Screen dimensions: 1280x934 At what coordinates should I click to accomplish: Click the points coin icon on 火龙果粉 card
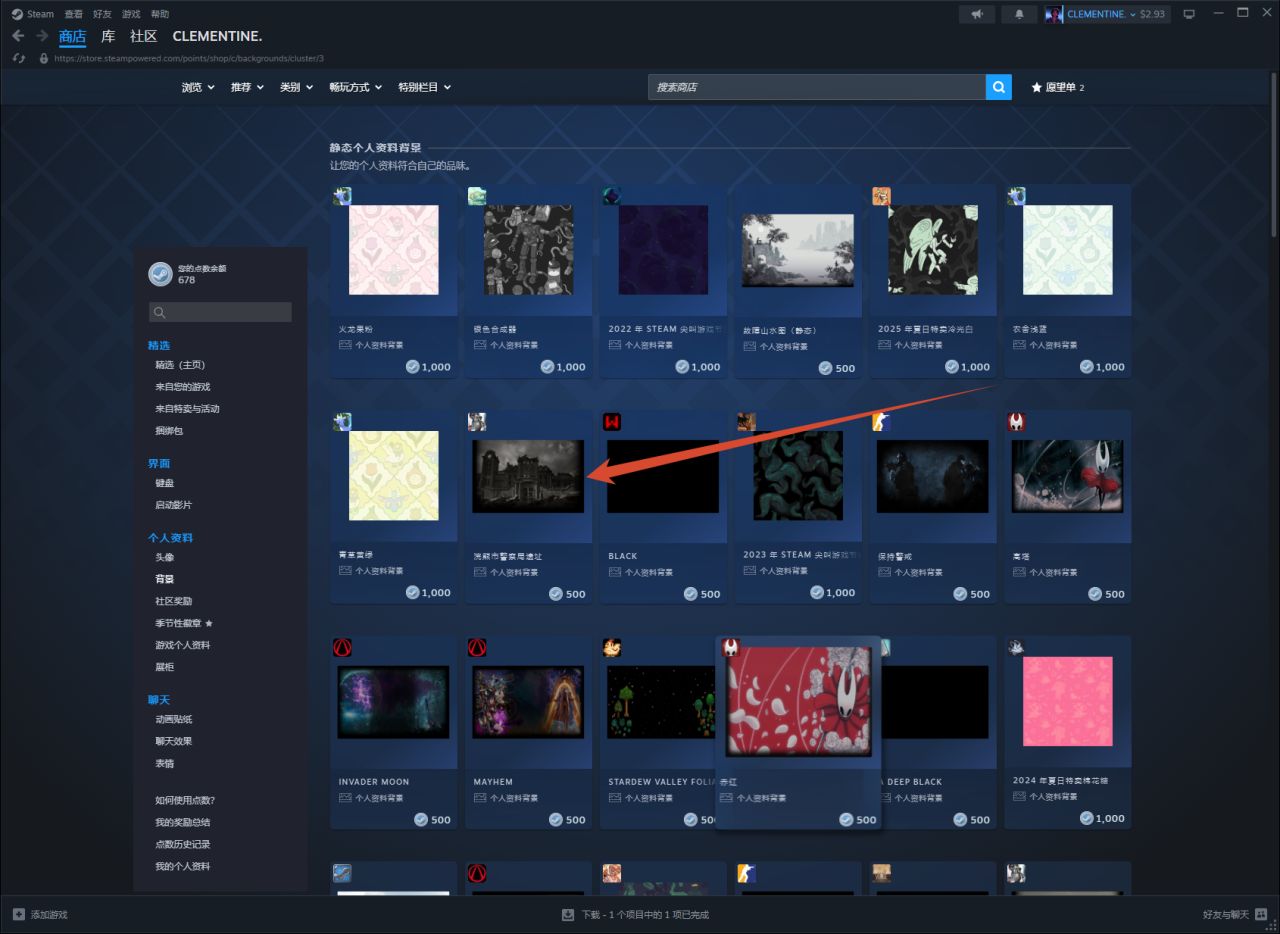[x=412, y=367]
